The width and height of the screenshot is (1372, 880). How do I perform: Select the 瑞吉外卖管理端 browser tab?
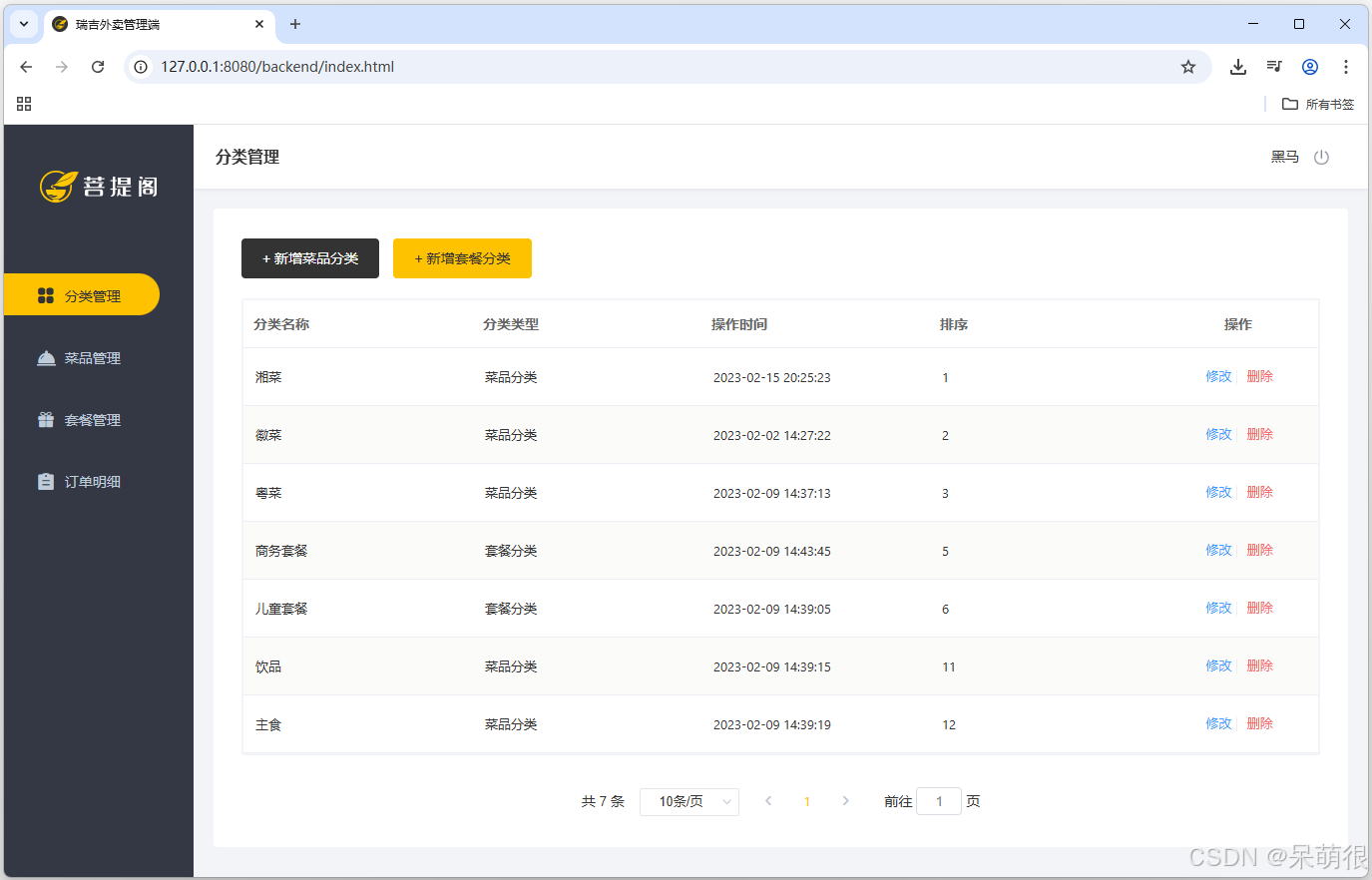pyautogui.click(x=160, y=24)
